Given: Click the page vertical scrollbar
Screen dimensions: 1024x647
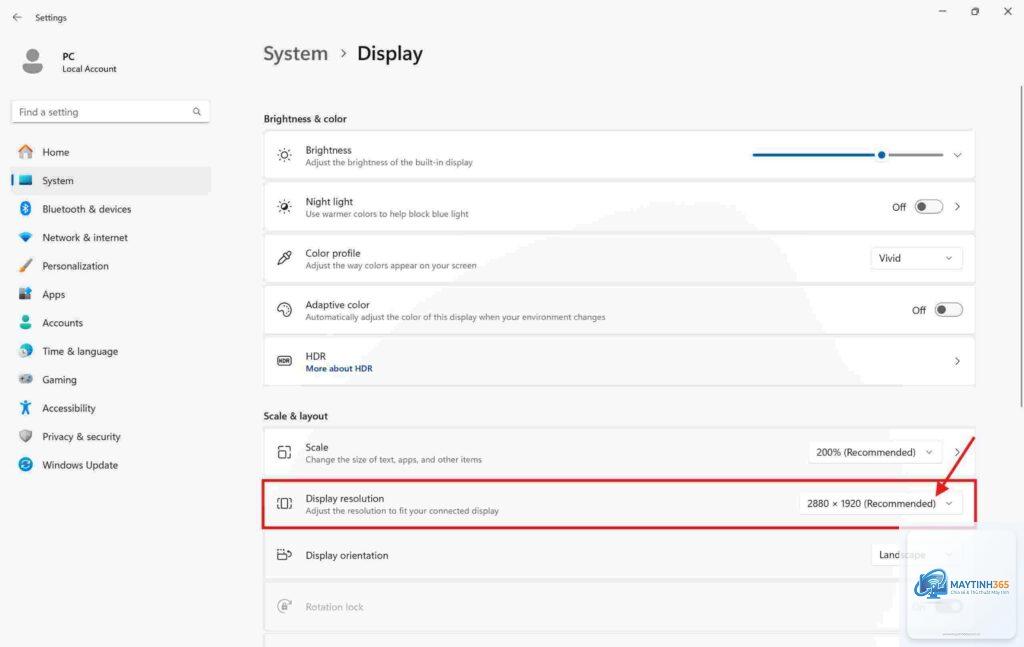Looking at the screenshot, I should (x=1021, y=247).
